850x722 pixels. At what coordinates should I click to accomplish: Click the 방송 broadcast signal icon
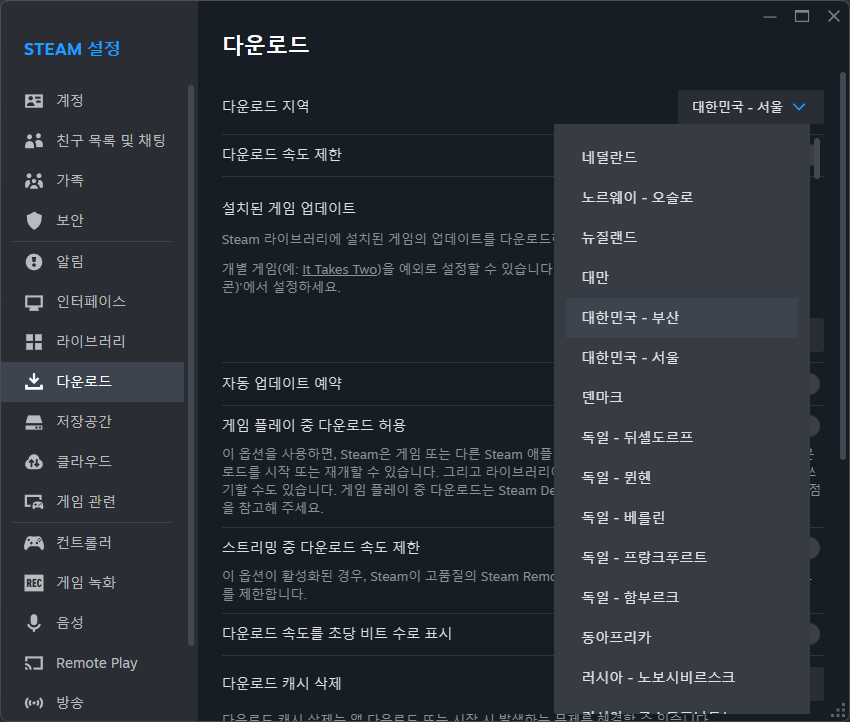pyautogui.click(x=34, y=703)
